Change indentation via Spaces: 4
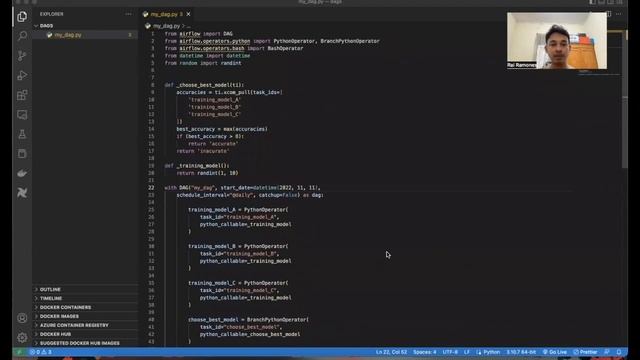This screenshot has width=640, height=360. 424,352
